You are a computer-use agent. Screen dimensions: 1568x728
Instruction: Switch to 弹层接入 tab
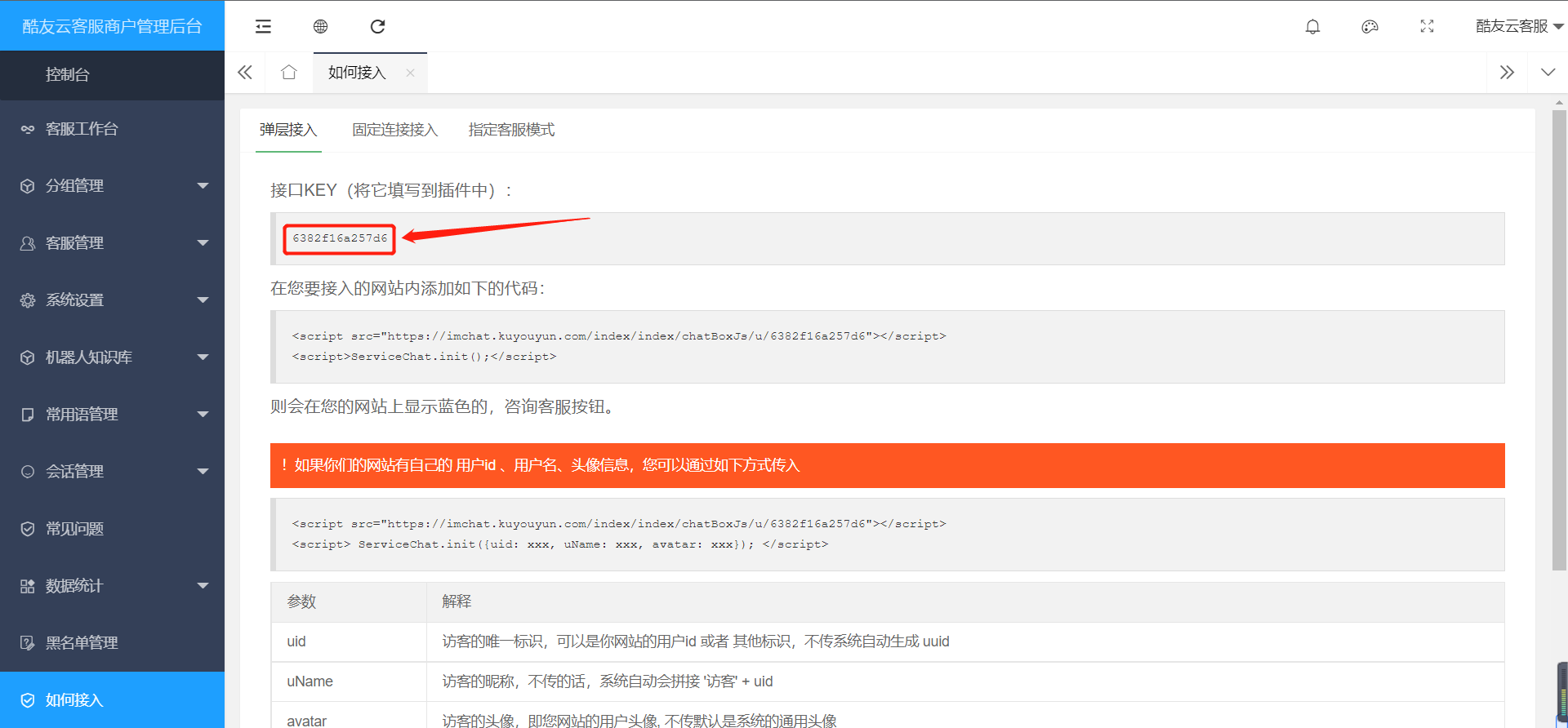tap(288, 130)
